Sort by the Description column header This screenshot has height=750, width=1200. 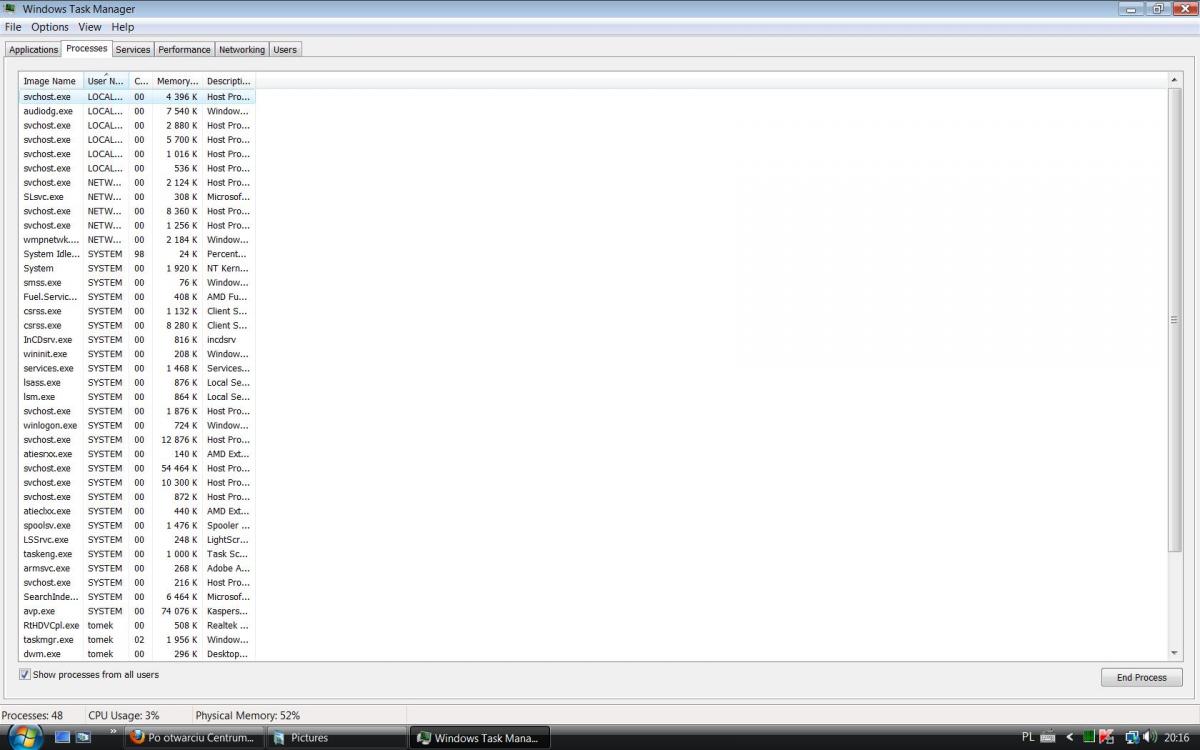[x=229, y=81]
